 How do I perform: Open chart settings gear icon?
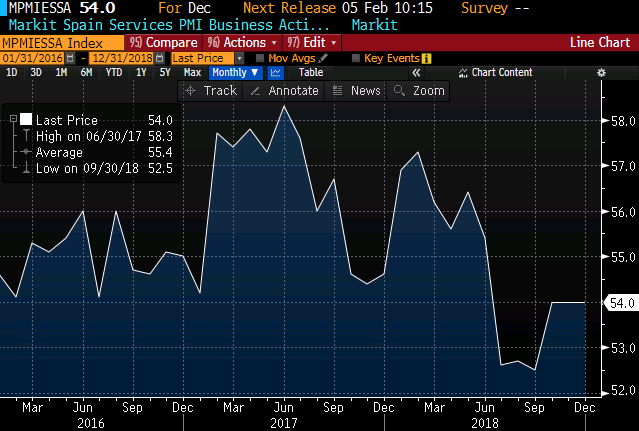point(601,73)
